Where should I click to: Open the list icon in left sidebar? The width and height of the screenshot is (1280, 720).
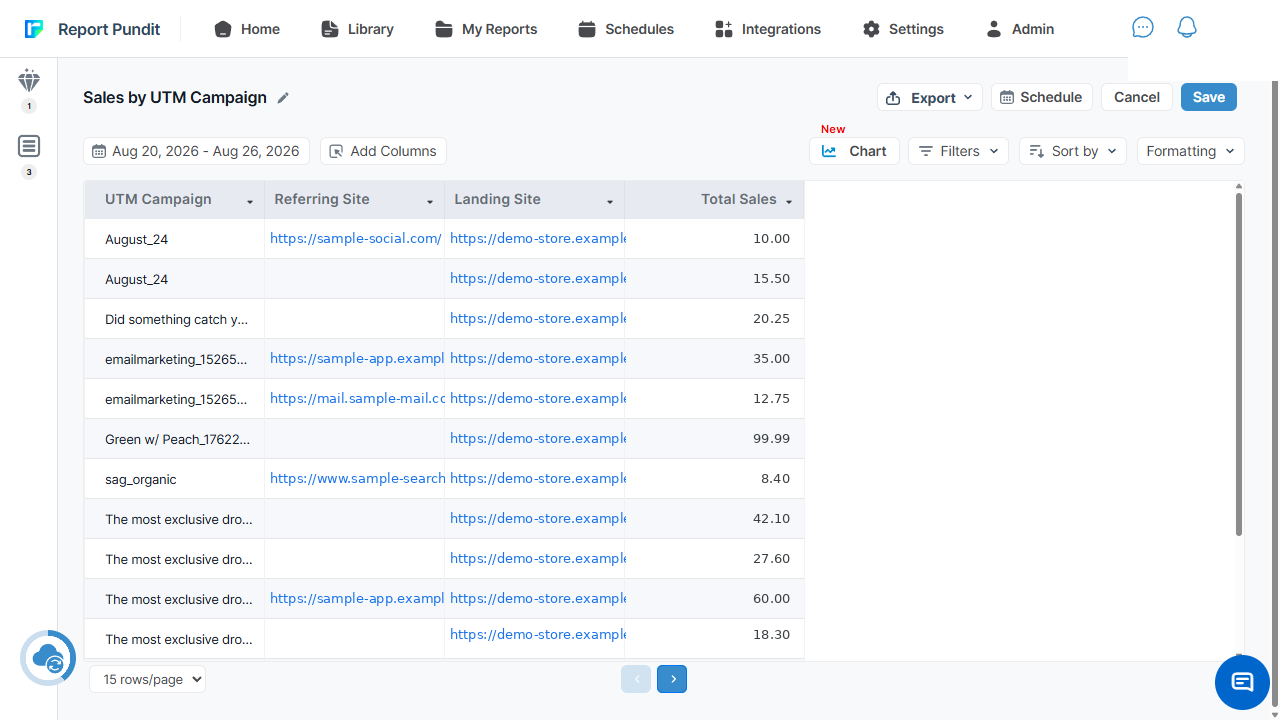point(29,146)
